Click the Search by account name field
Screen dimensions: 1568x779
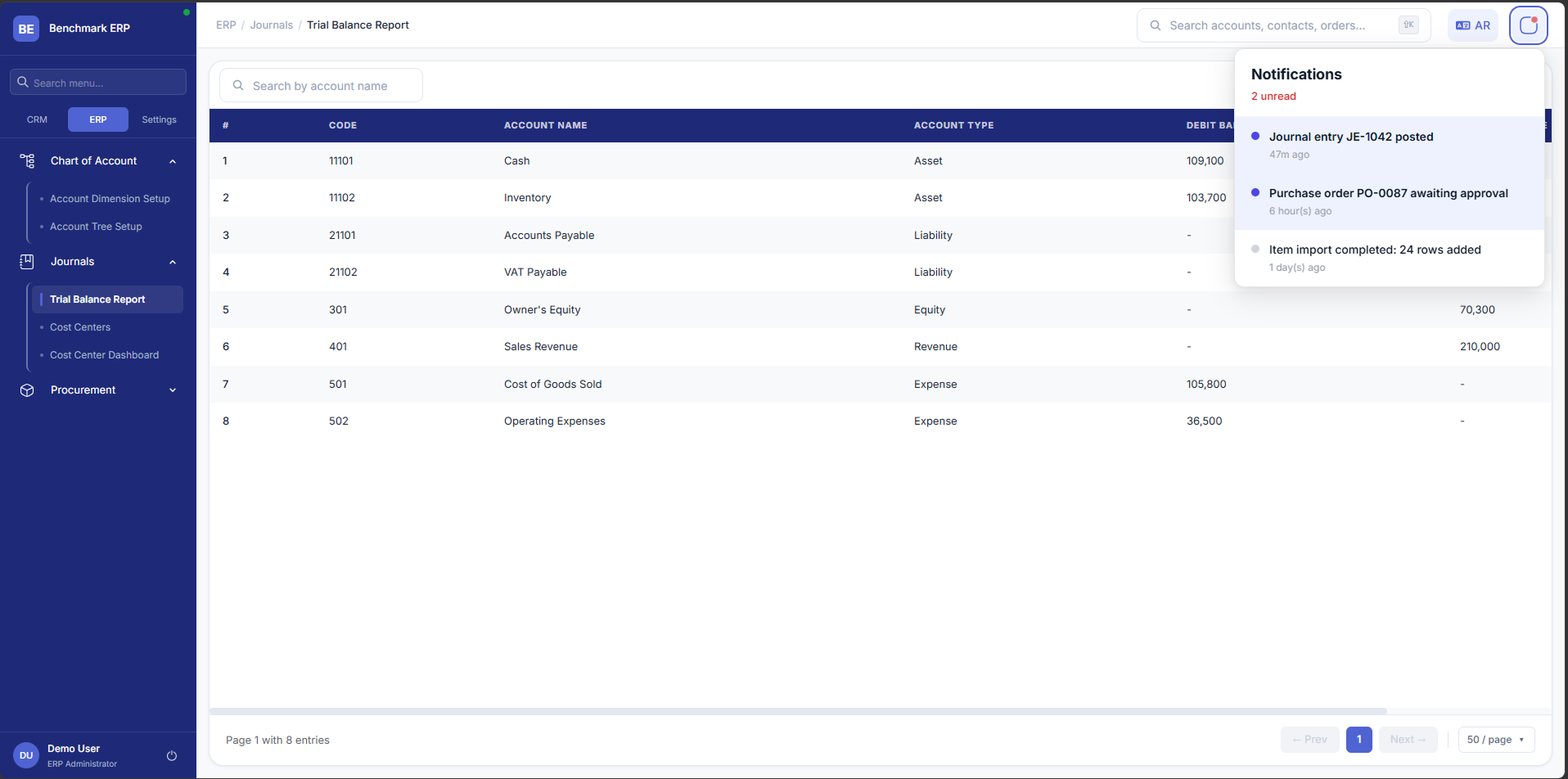pos(321,85)
